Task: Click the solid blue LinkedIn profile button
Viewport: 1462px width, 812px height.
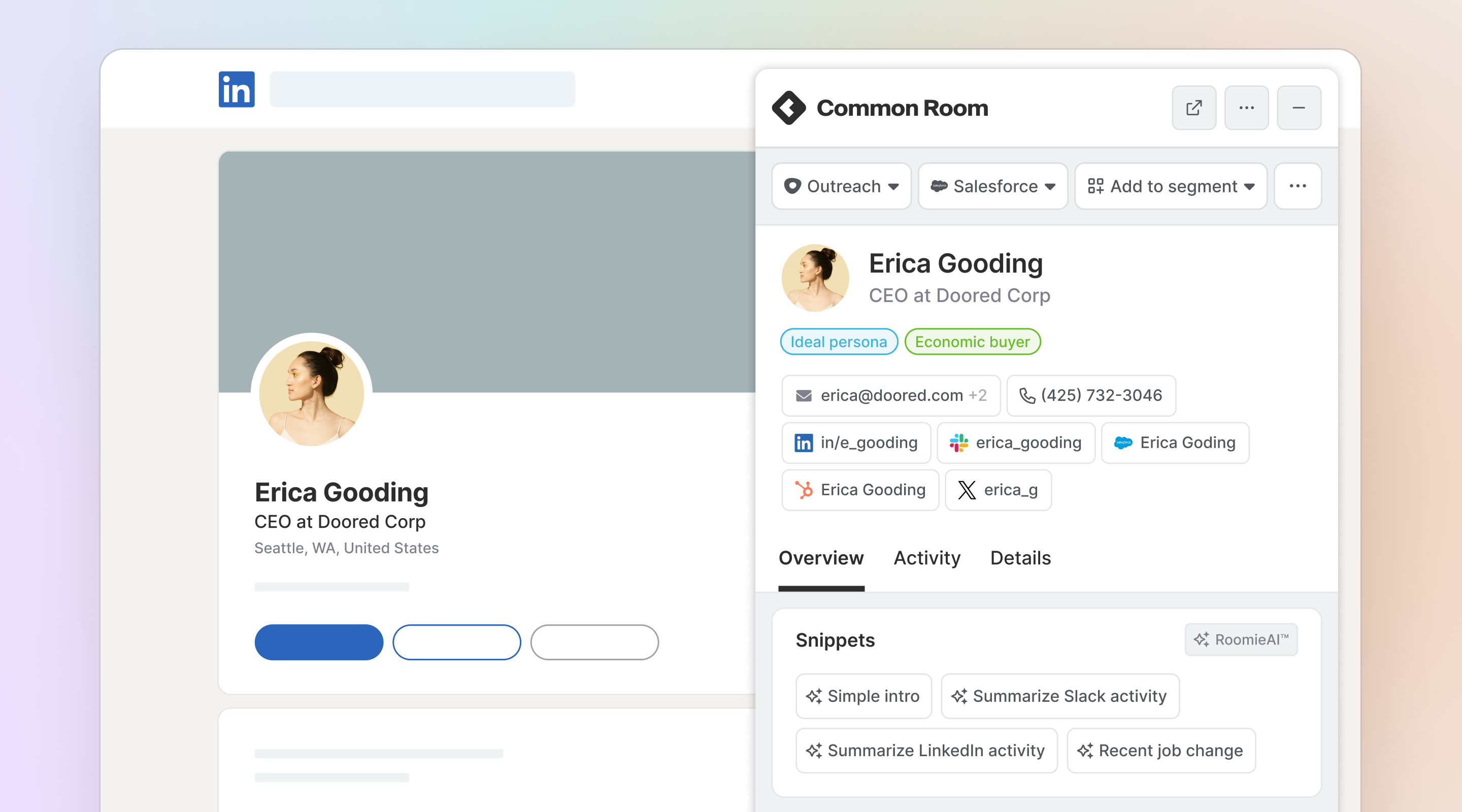Action: (319, 642)
